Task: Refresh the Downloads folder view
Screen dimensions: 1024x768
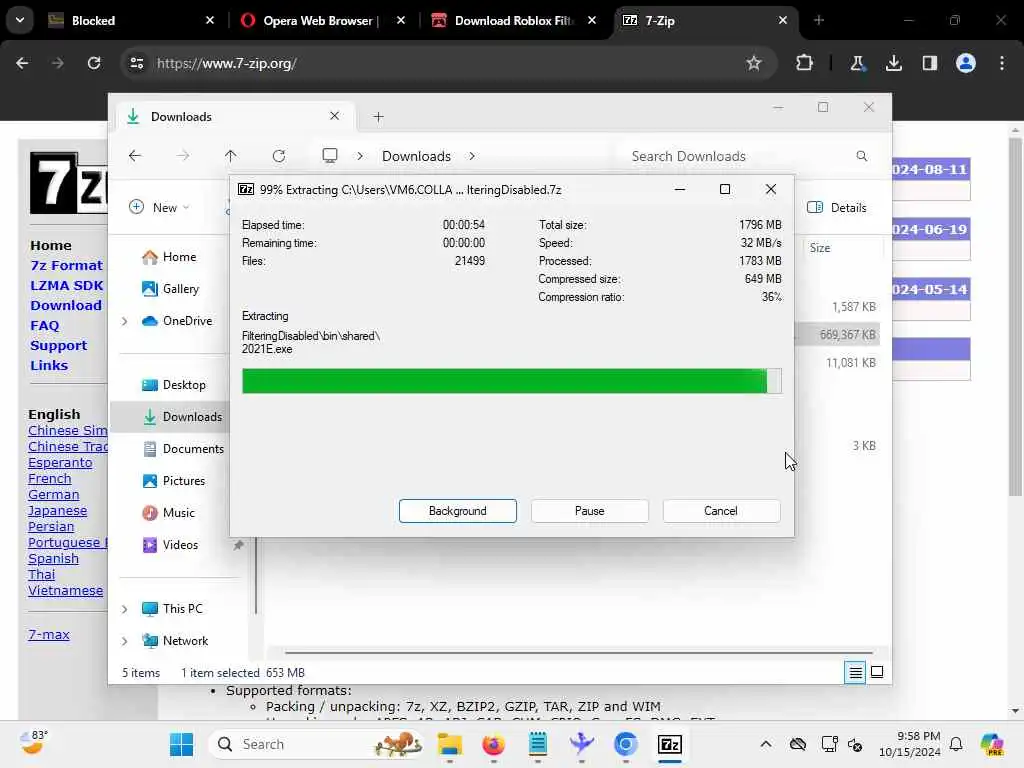Action: point(279,155)
